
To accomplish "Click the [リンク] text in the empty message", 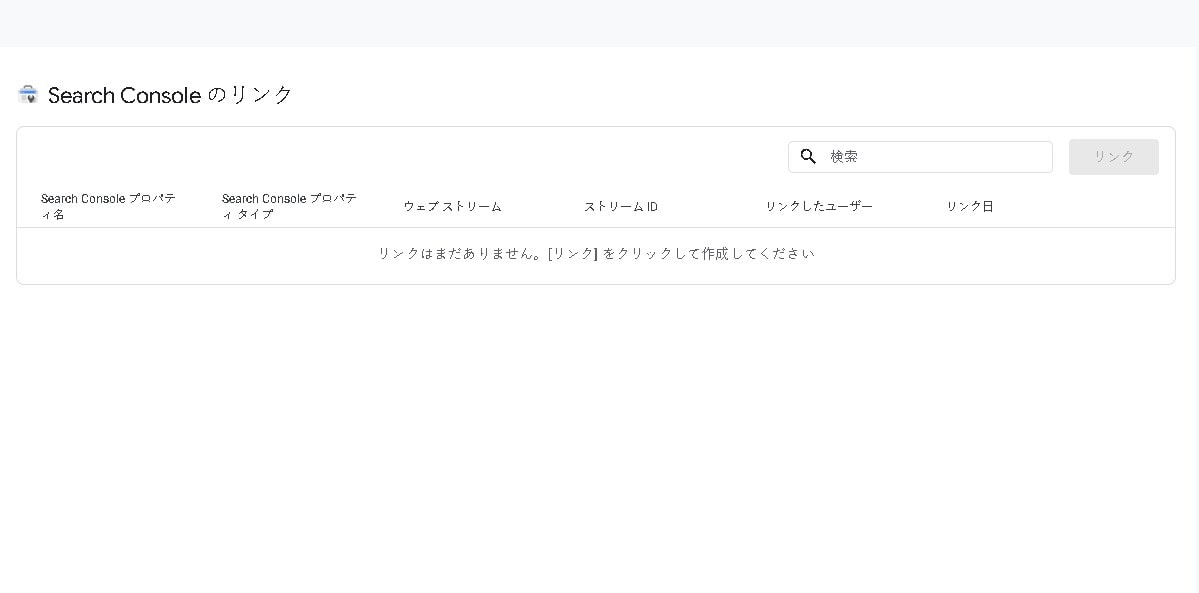I will 572,254.
